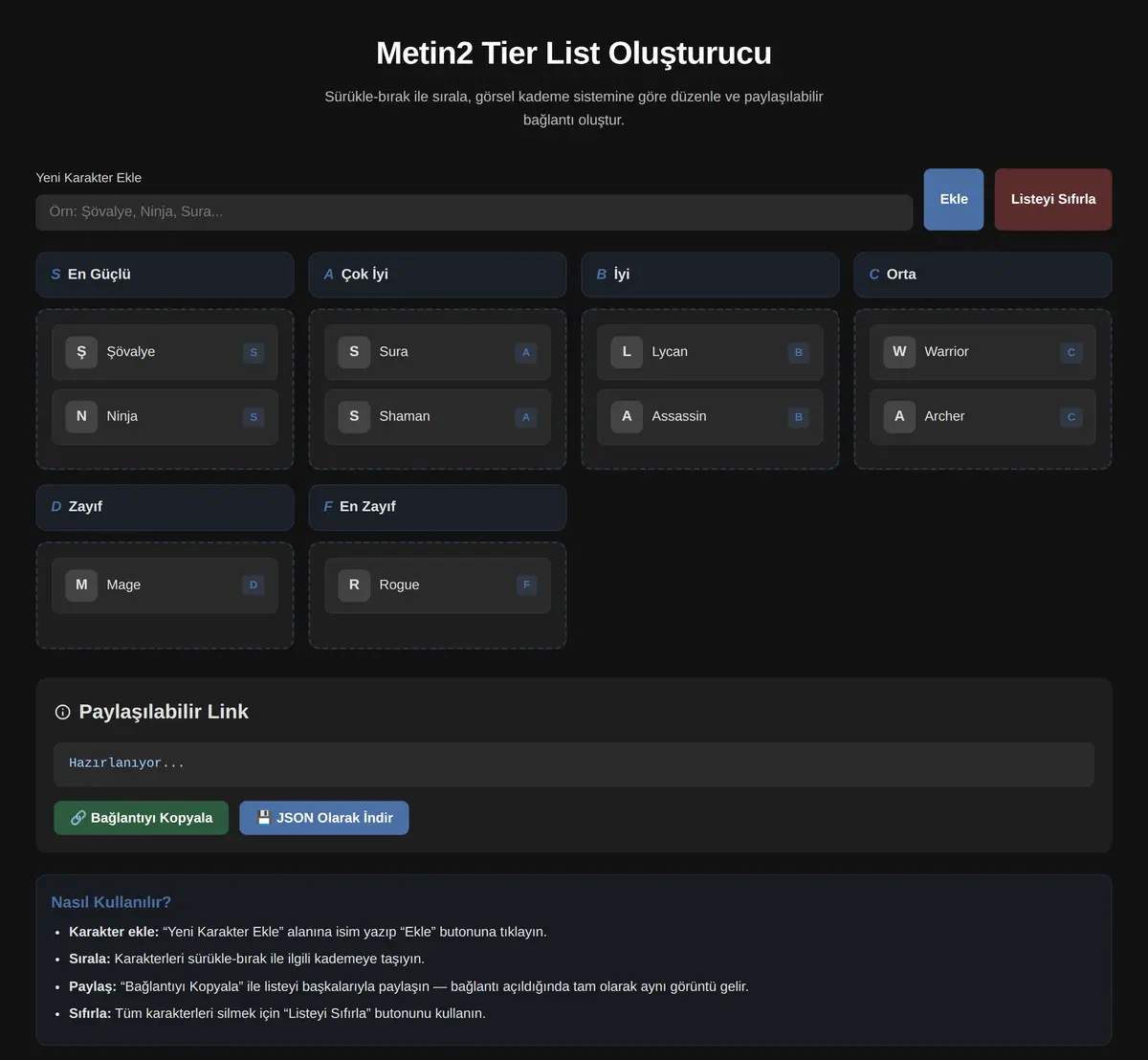This screenshot has height=1060, width=1148.
Task: Click the Paylaşılabilir Link heading text
Action: click(x=164, y=712)
